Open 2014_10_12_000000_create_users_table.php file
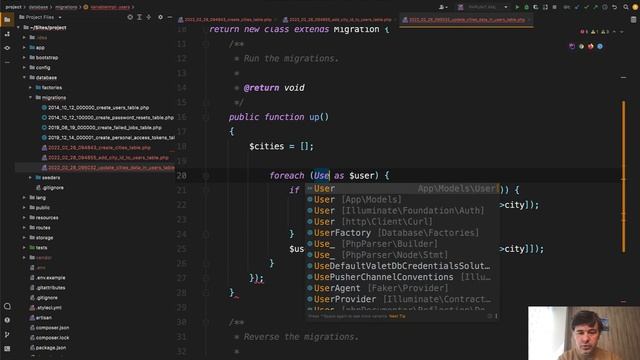 tap(98, 108)
